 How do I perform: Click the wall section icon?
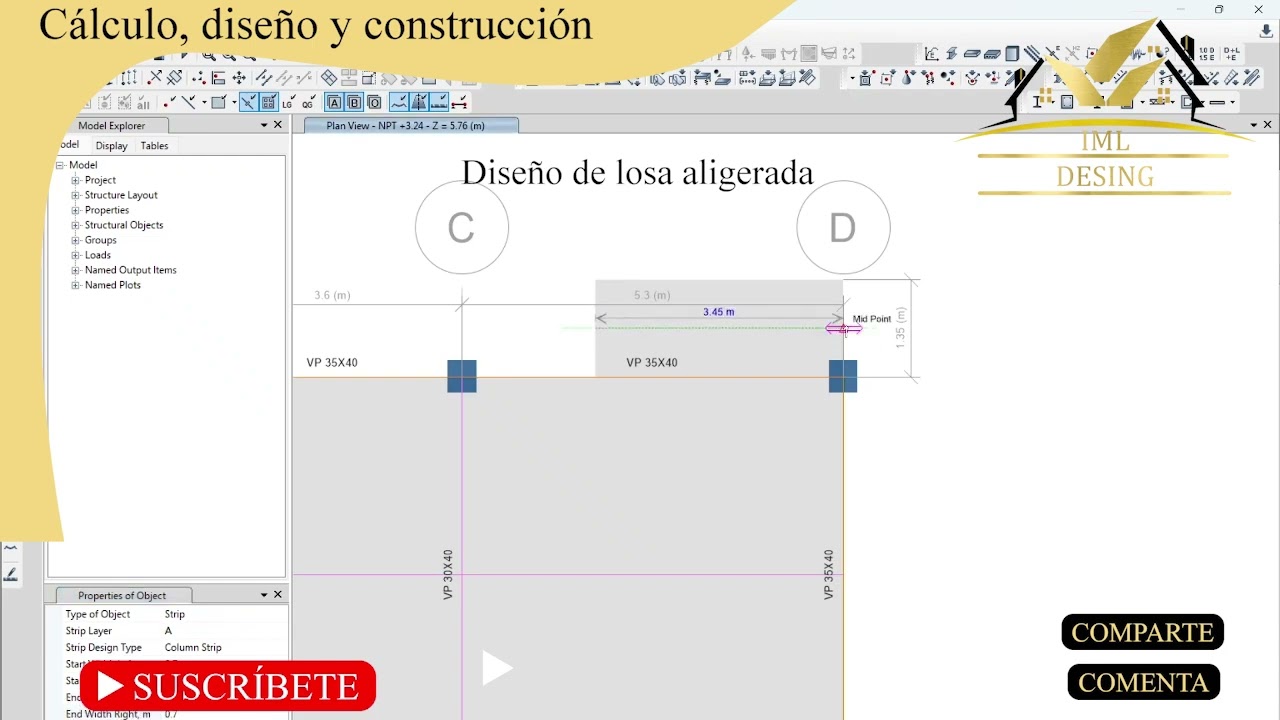coord(1012,54)
